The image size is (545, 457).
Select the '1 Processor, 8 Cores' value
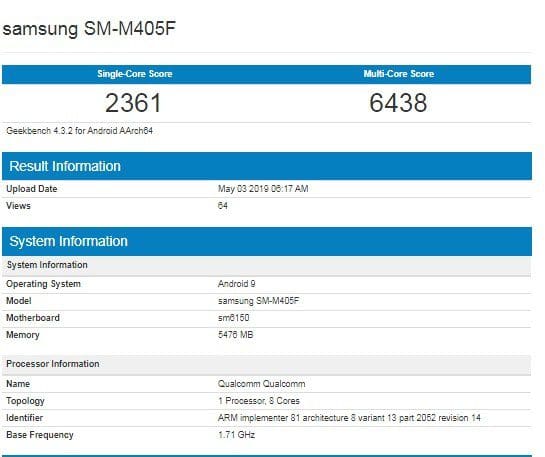pos(259,401)
